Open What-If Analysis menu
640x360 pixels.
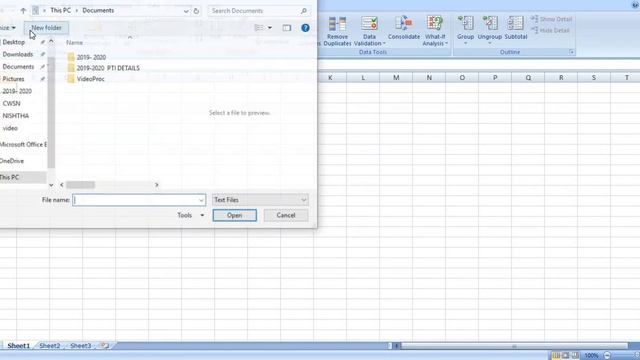click(x=435, y=31)
